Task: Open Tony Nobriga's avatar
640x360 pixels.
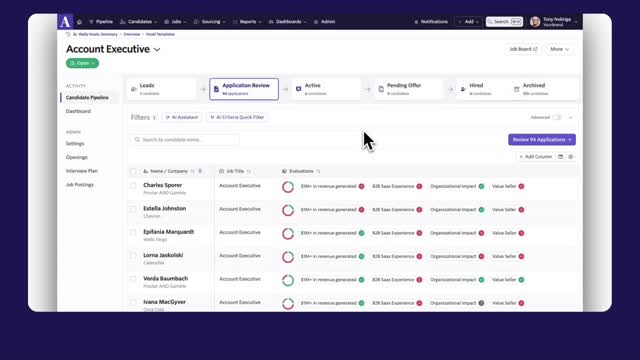Action: click(535, 22)
